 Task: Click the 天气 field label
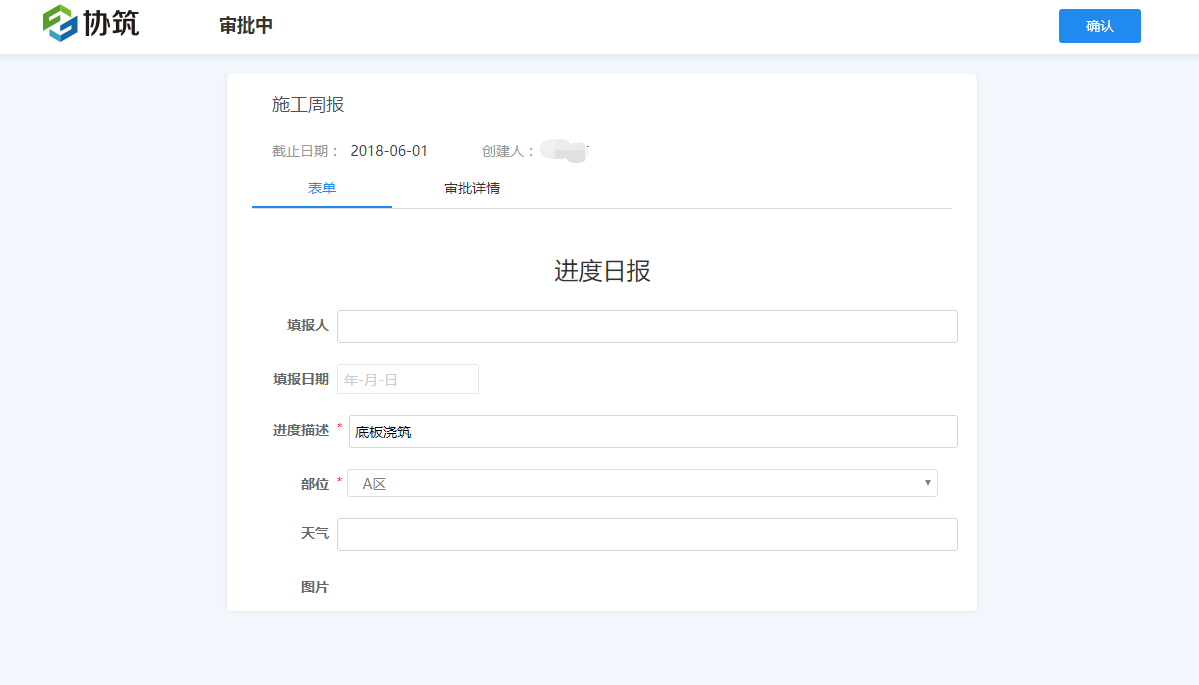[x=314, y=533]
